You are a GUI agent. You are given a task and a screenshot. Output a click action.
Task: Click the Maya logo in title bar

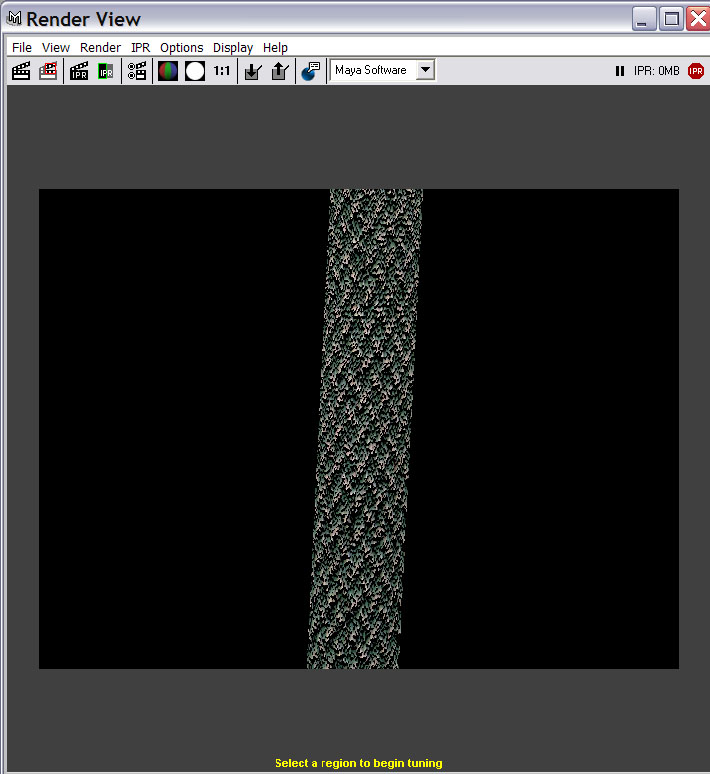[14, 18]
